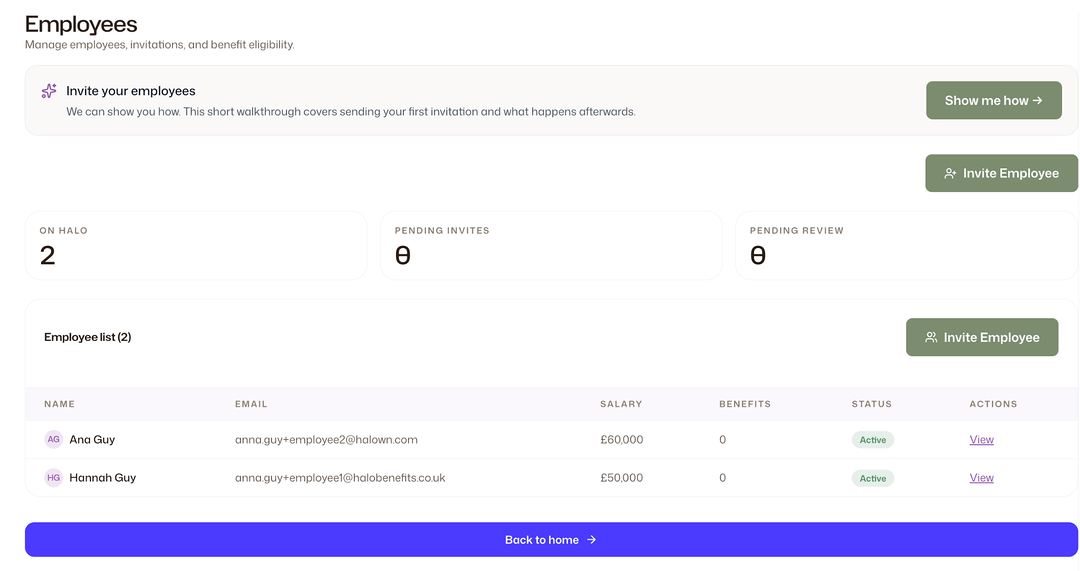Screen dimensions: 1080x571
Task: Click Show me how walkthrough button
Action: [x=993, y=101]
